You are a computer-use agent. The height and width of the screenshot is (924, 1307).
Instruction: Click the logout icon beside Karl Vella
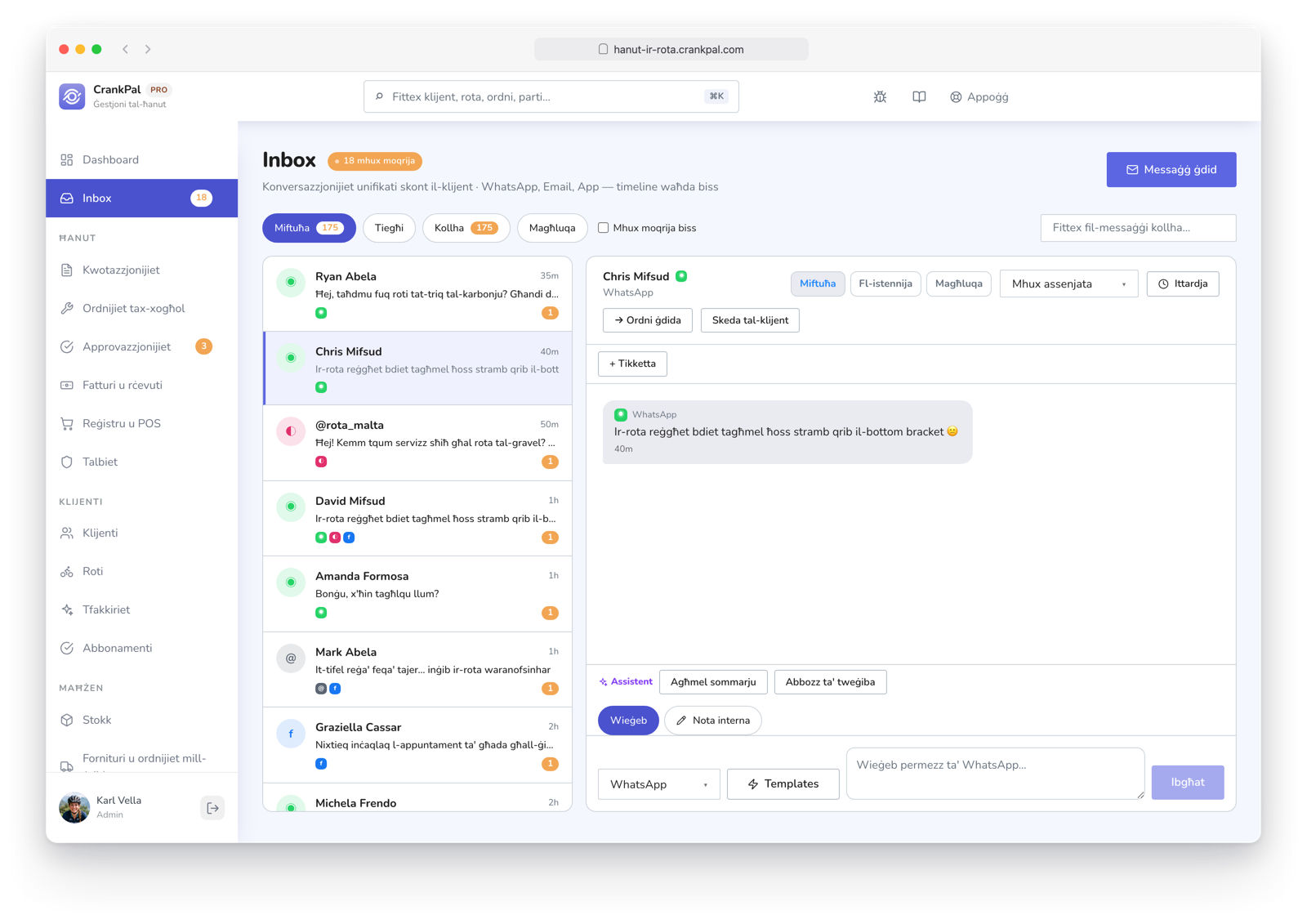pos(212,808)
